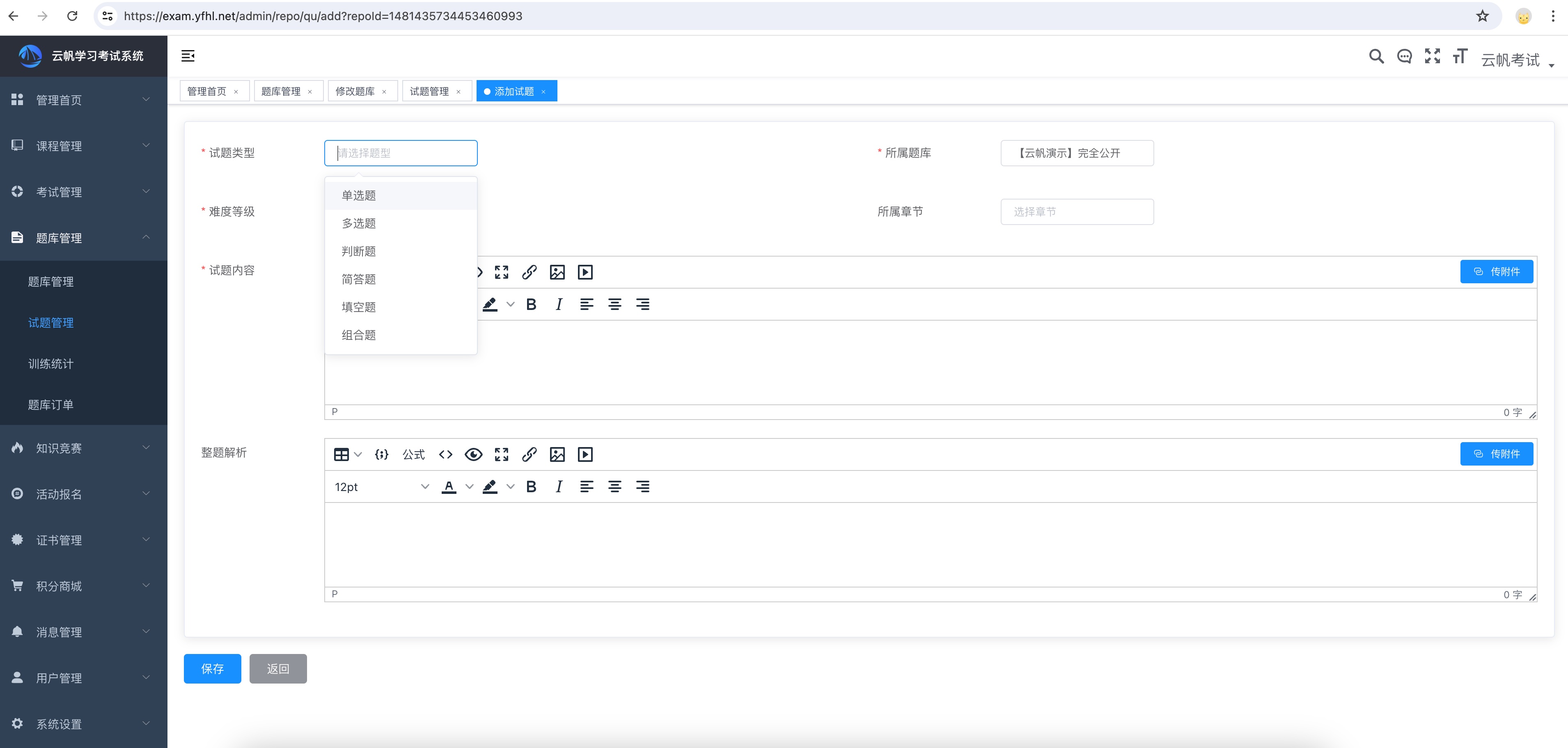This screenshot has height=748, width=1568.
Task: Open text color picker arrow in analysis editor
Action: pyautogui.click(x=469, y=487)
